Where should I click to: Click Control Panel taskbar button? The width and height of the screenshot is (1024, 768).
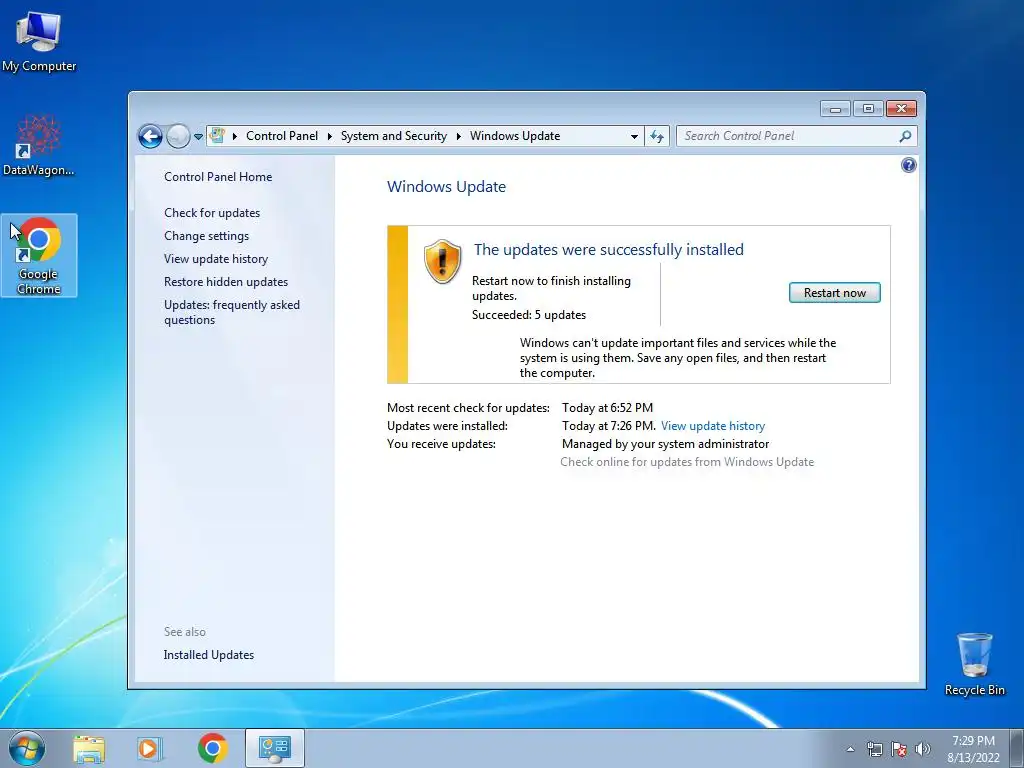pyautogui.click(x=274, y=748)
